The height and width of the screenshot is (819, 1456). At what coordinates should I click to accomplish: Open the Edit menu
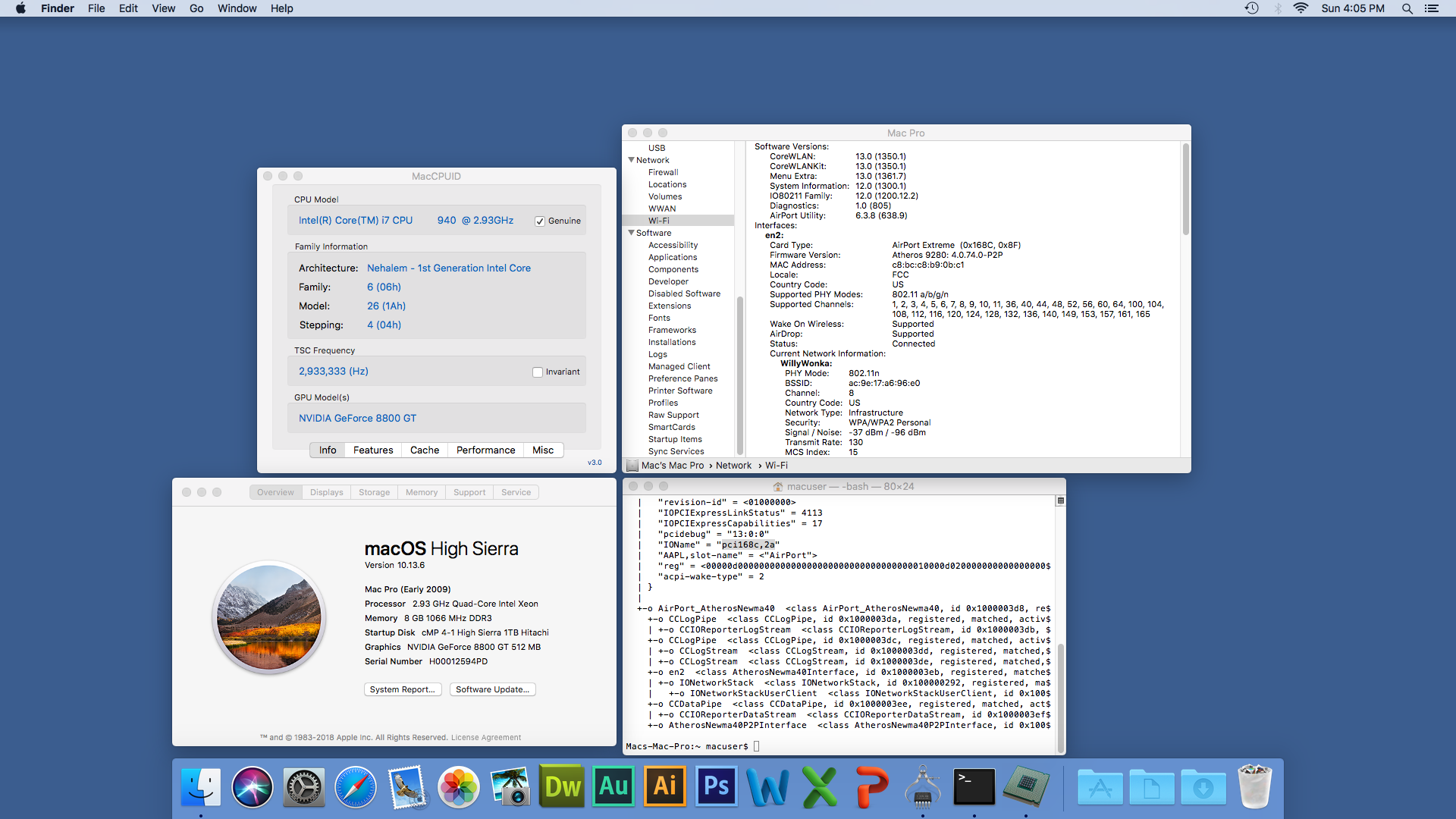tap(128, 8)
